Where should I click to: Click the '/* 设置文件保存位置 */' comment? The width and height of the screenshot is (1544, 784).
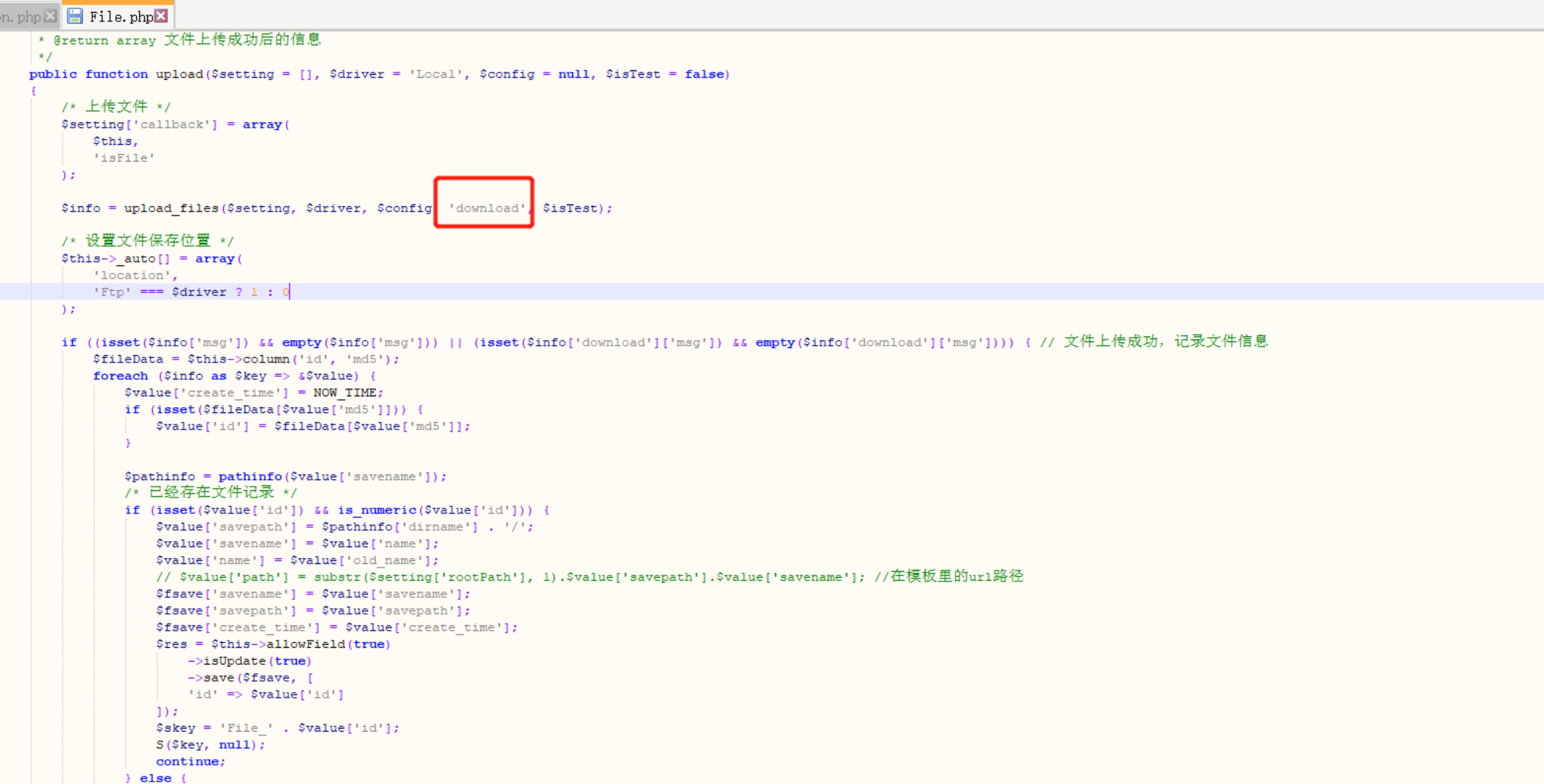pyautogui.click(x=147, y=241)
